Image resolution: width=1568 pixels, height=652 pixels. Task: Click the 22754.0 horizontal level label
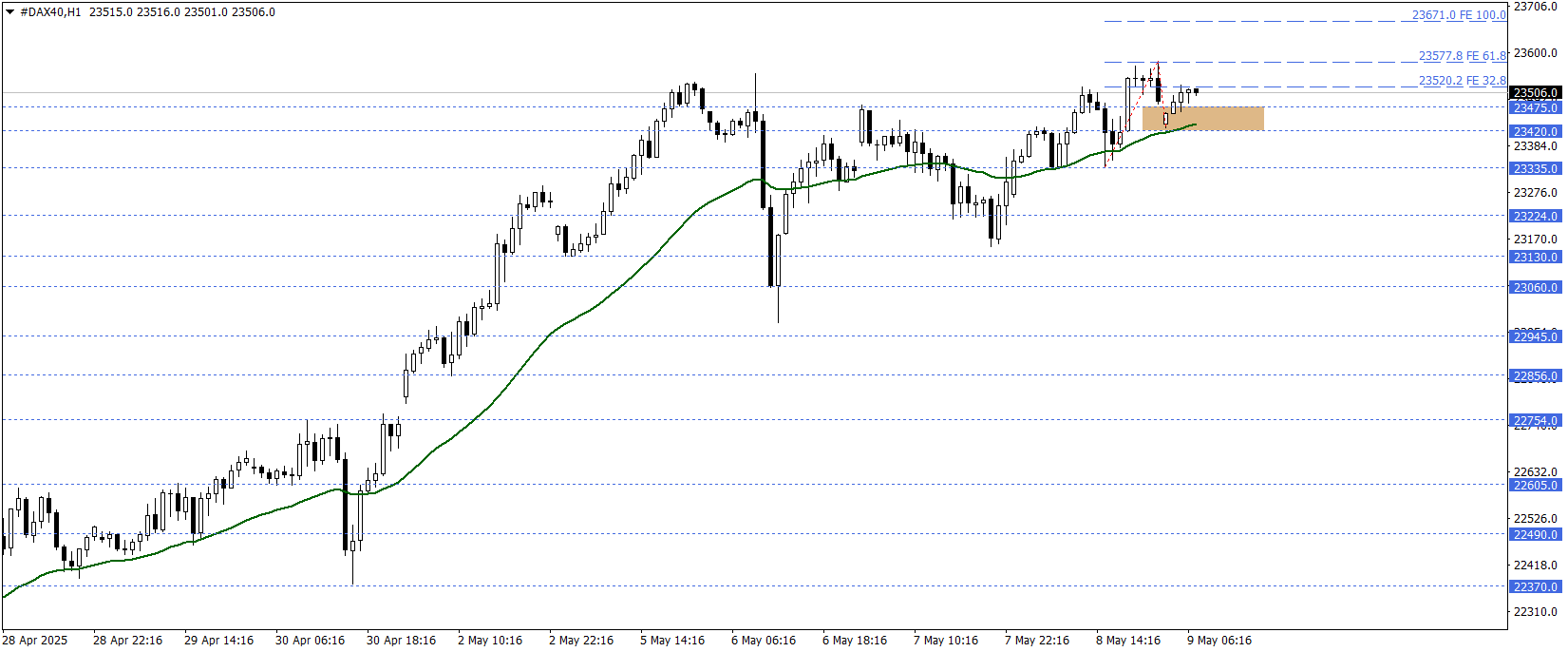tap(1535, 420)
